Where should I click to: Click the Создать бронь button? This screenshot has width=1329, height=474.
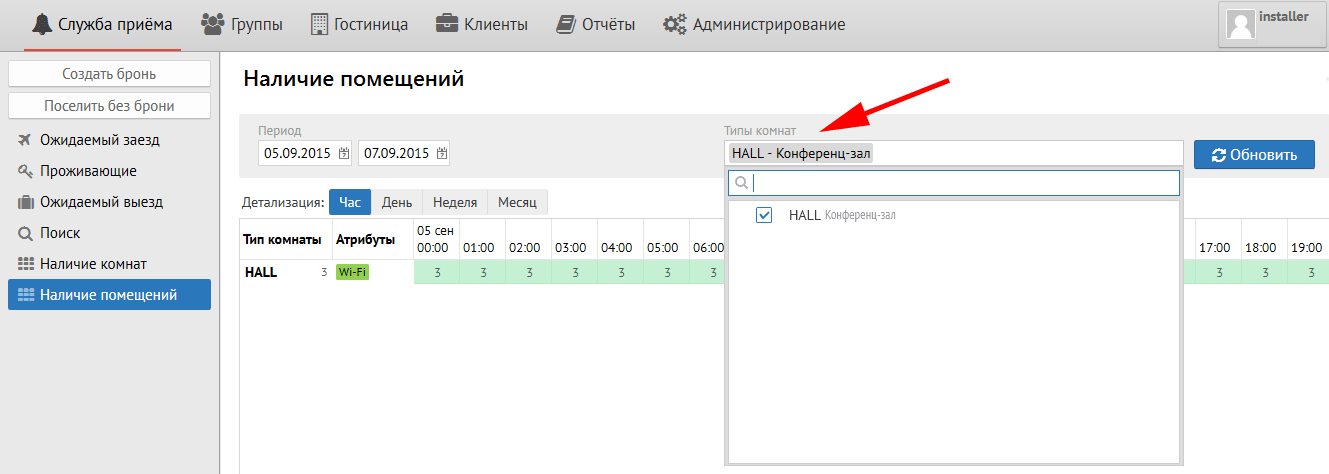(x=109, y=74)
